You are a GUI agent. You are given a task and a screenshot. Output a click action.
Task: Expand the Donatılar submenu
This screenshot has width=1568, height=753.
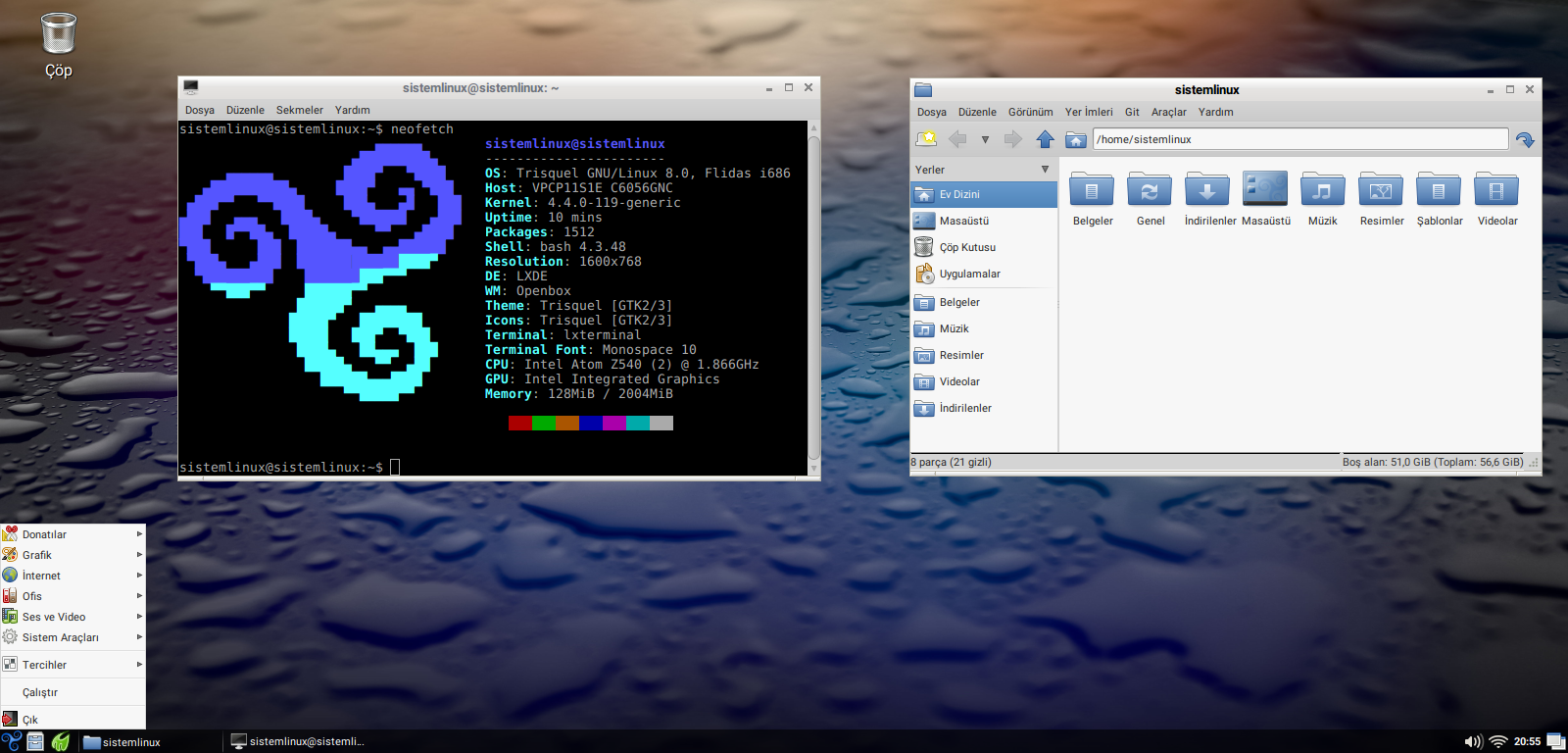coord(73,534)
